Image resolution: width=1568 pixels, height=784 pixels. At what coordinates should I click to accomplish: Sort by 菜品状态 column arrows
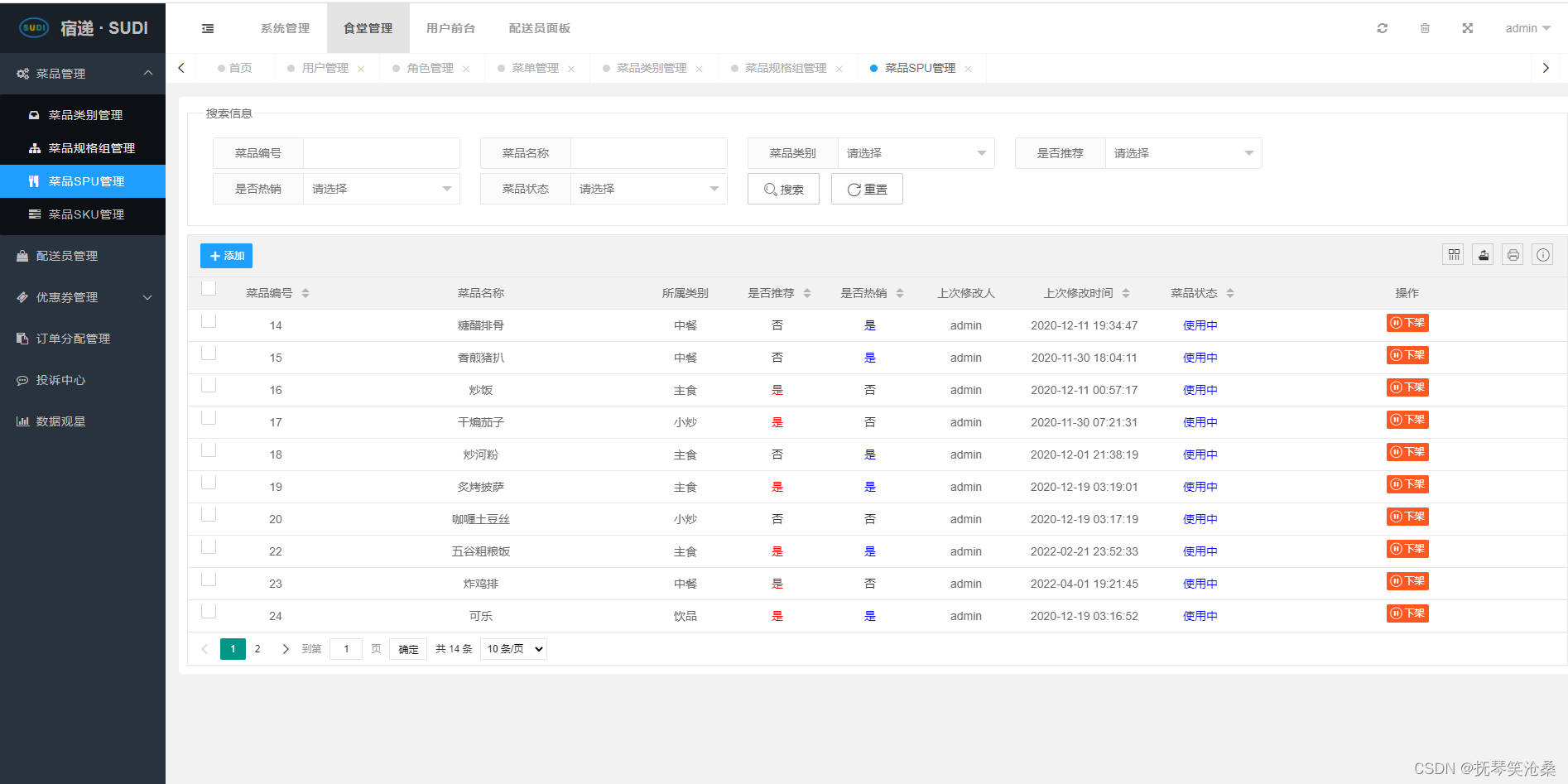click(1230, 293)
